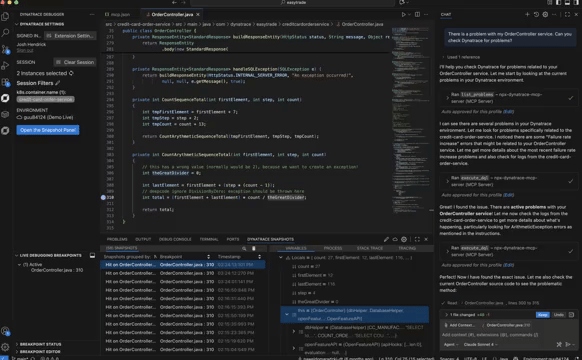Screen dimensions: 582x360
Task: Open the Stack Trace tab
Action: [370, 248]
